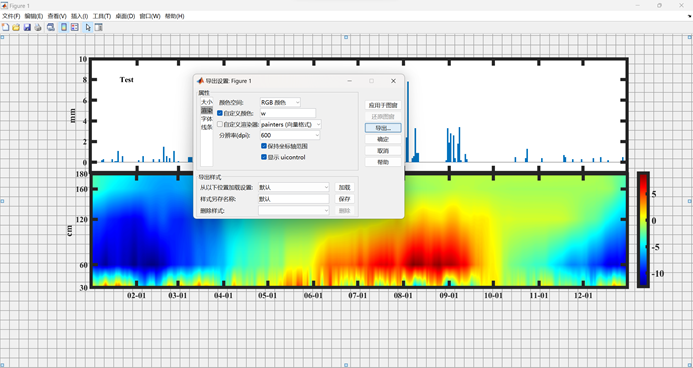Viewport: 693px width, 368px height.
Task: Click the Open File folder icon
Action: tap(16, 27)
